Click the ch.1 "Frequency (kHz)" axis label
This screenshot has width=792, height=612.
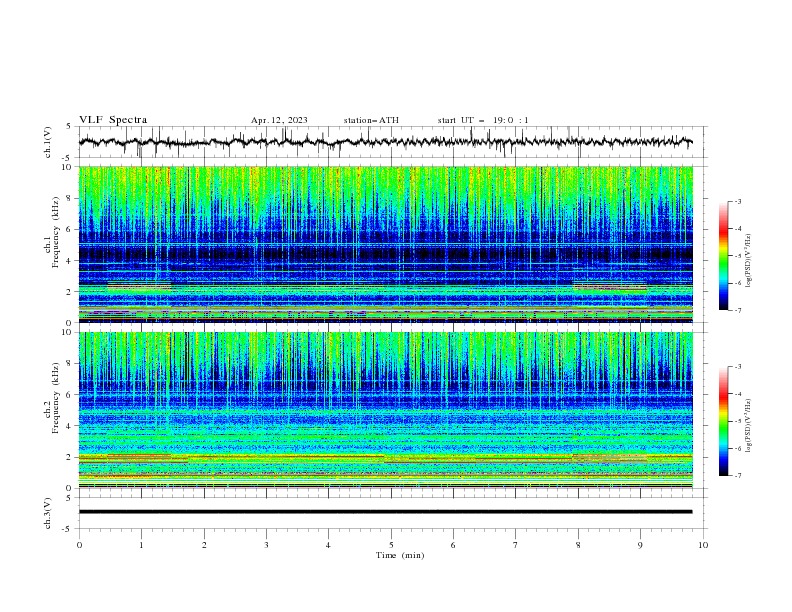55,230
